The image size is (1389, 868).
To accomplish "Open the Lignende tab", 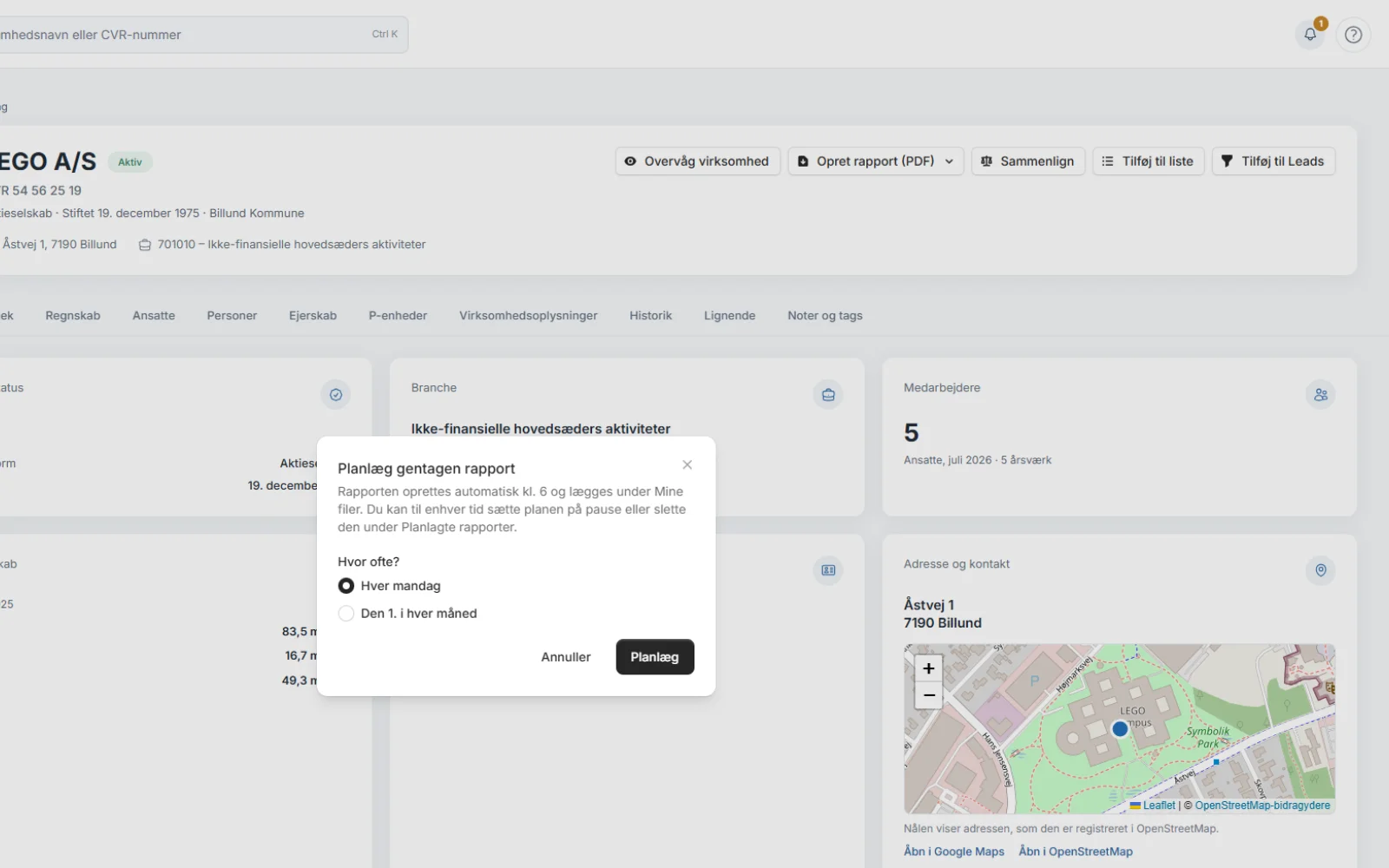I will 729,316.
